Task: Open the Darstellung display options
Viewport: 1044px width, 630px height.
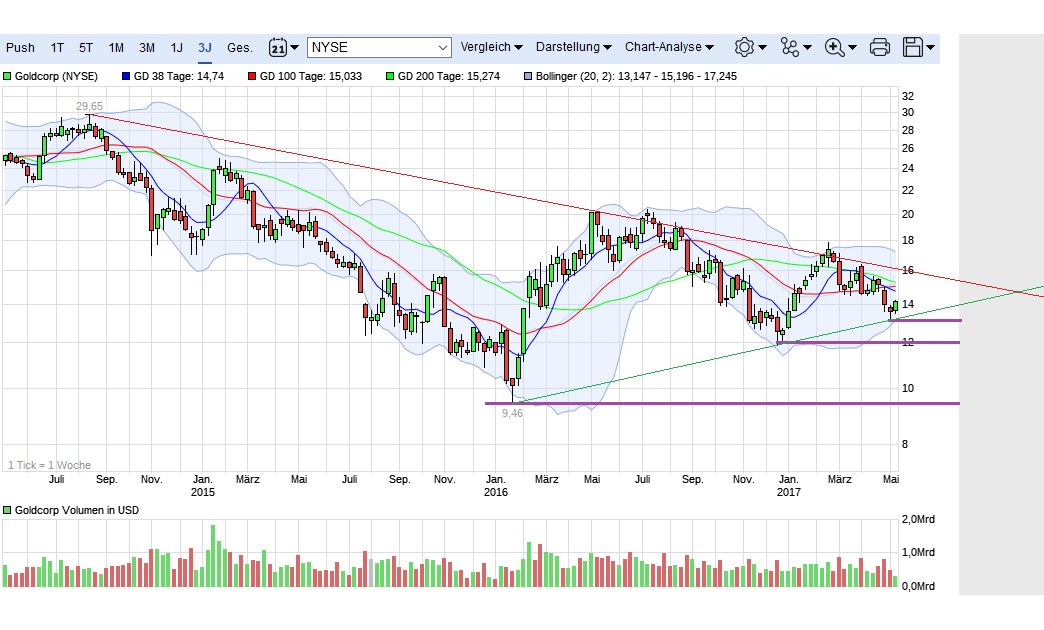Action: (x=568, y=47)
